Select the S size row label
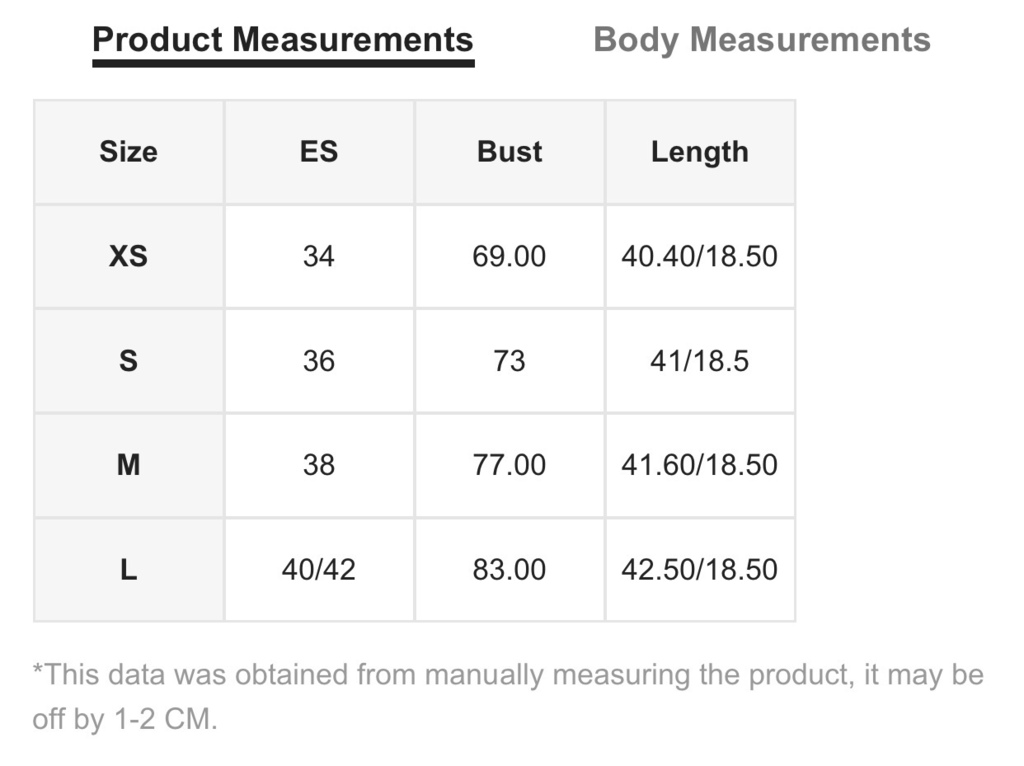Image resolution: width=1024 pixels, height=766 pixels. [129, 360]
